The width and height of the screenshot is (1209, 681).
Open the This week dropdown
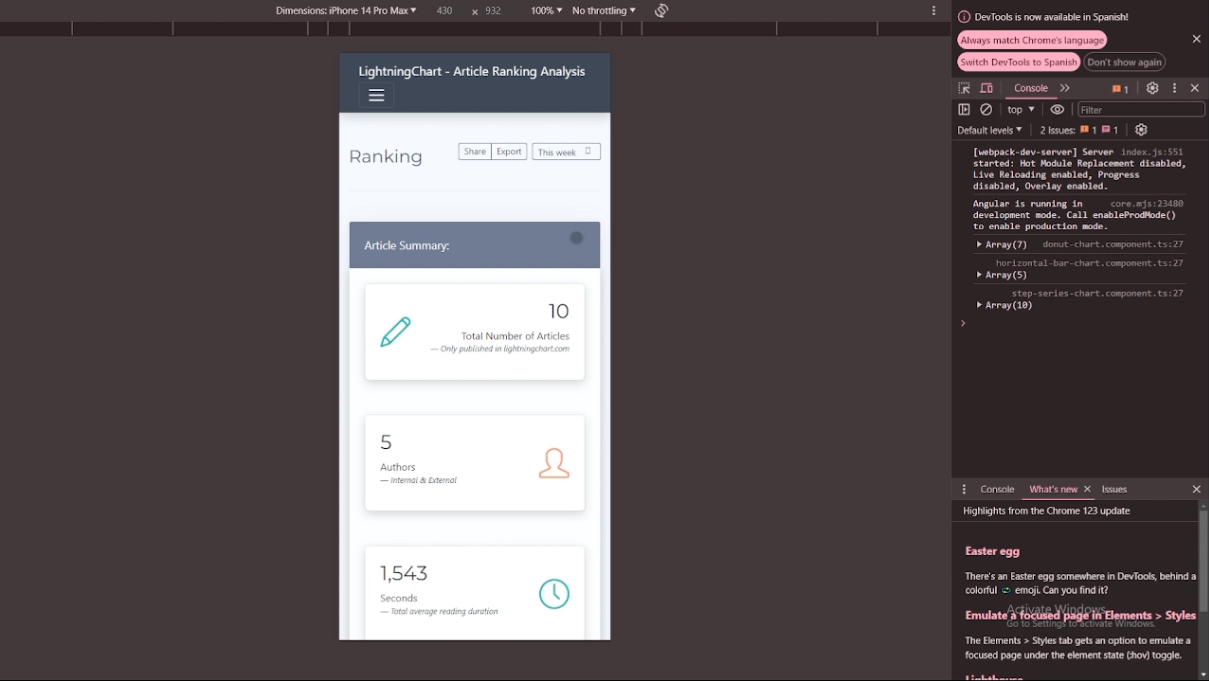(566, 152)
